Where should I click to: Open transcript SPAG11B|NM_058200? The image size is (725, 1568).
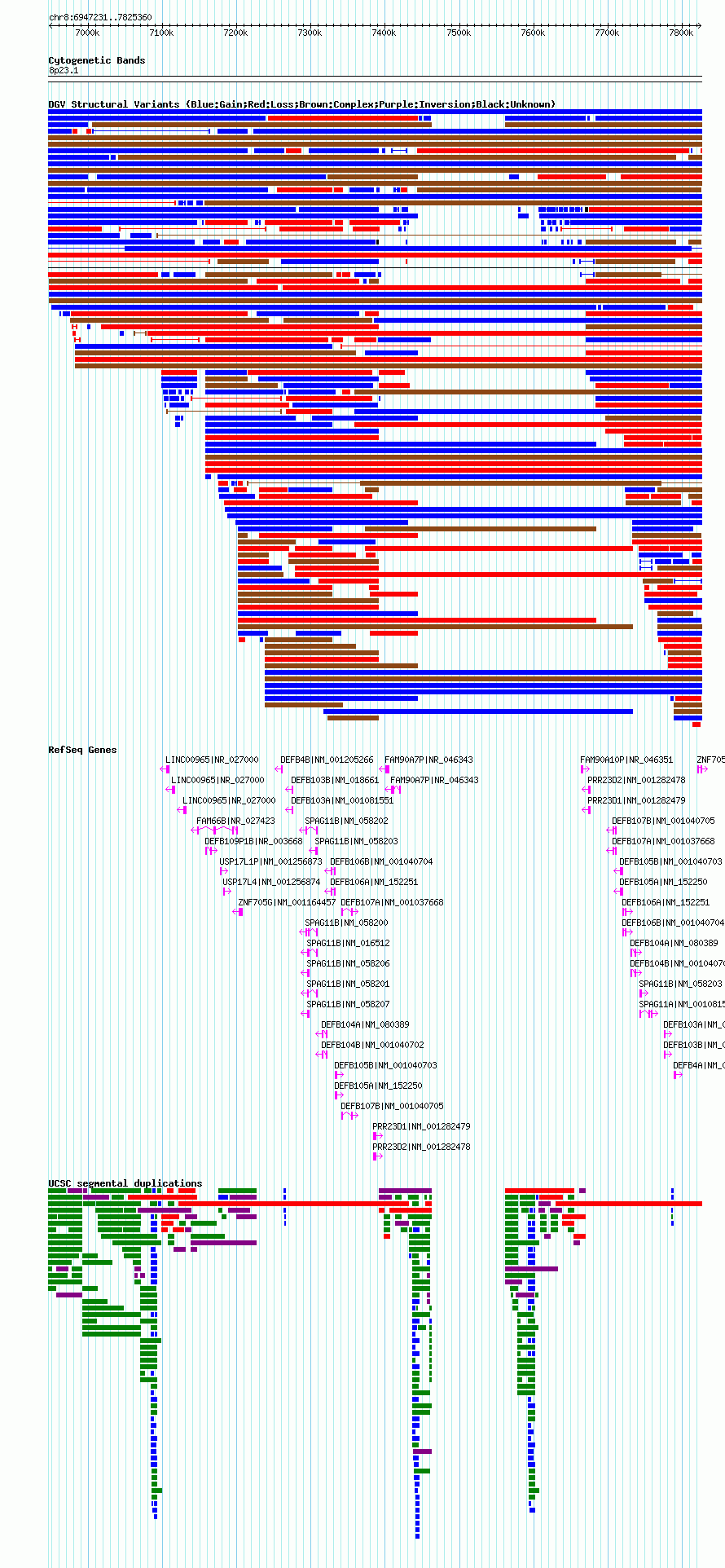pyautogui.click(x=346, y=923)
